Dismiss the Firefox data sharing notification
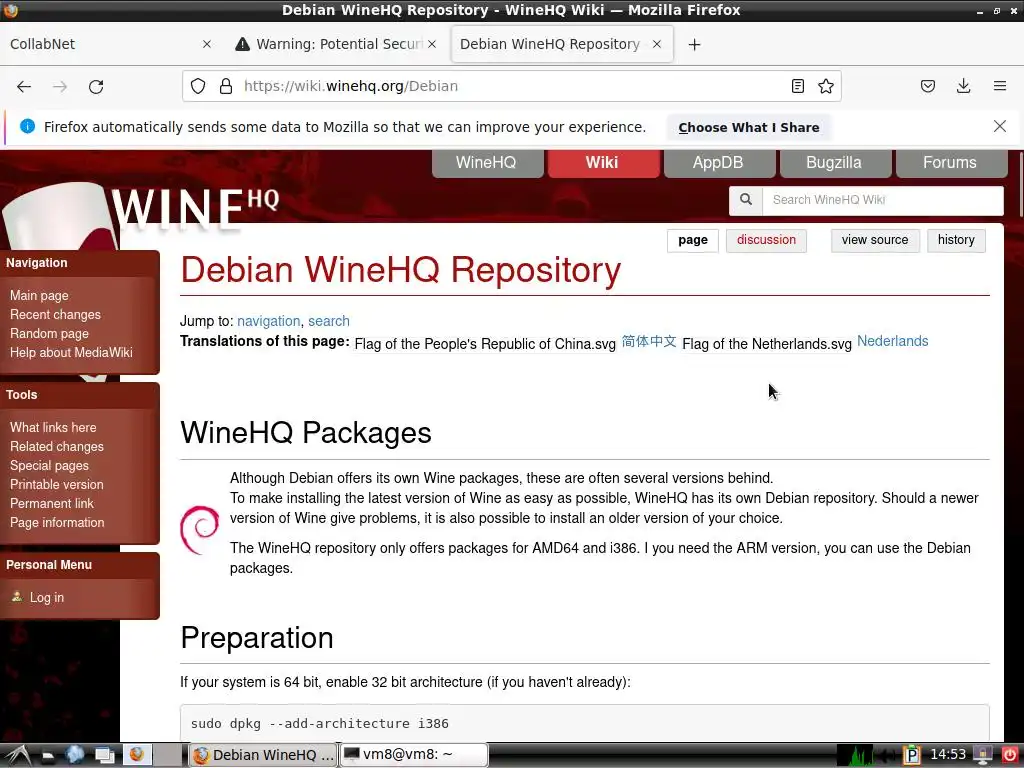 [x=999, y=126]
